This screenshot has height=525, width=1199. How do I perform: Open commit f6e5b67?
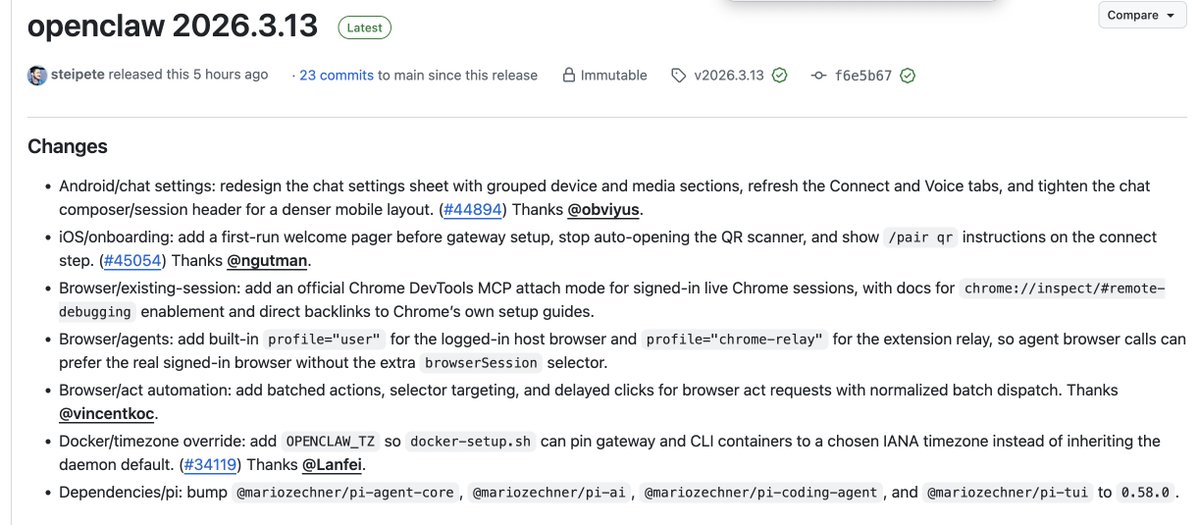coord(864,75)
